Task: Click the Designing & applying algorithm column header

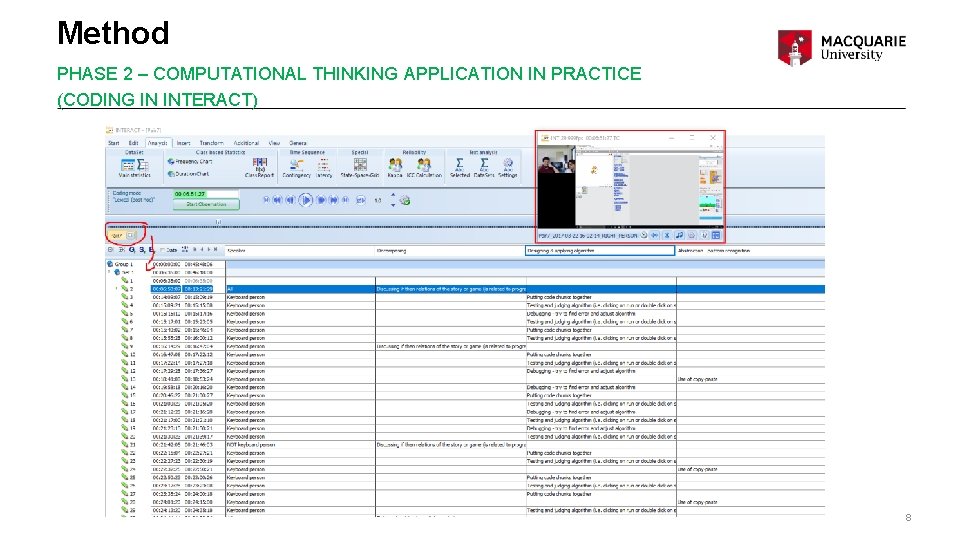Action: pos(600,250)
